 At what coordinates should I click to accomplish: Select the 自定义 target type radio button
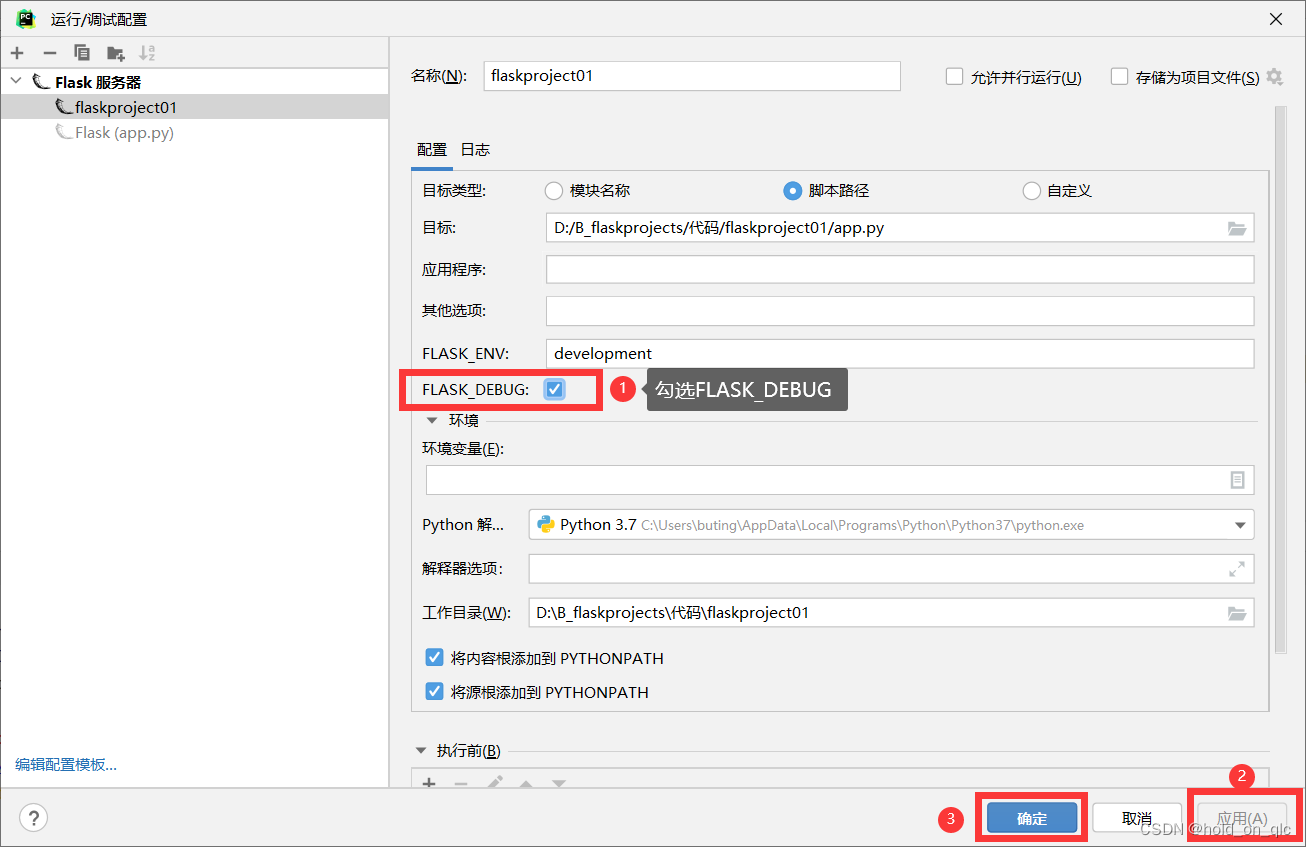click(1032, 191)
